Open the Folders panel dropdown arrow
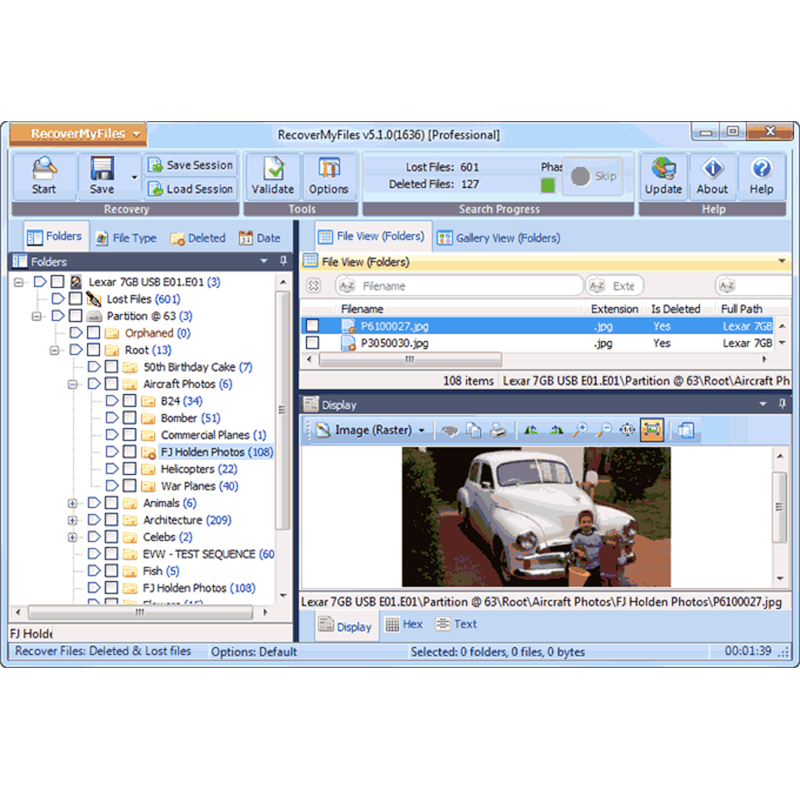Image resolution: width=800 pixels, height=800 pixels. tap(264, 261)
